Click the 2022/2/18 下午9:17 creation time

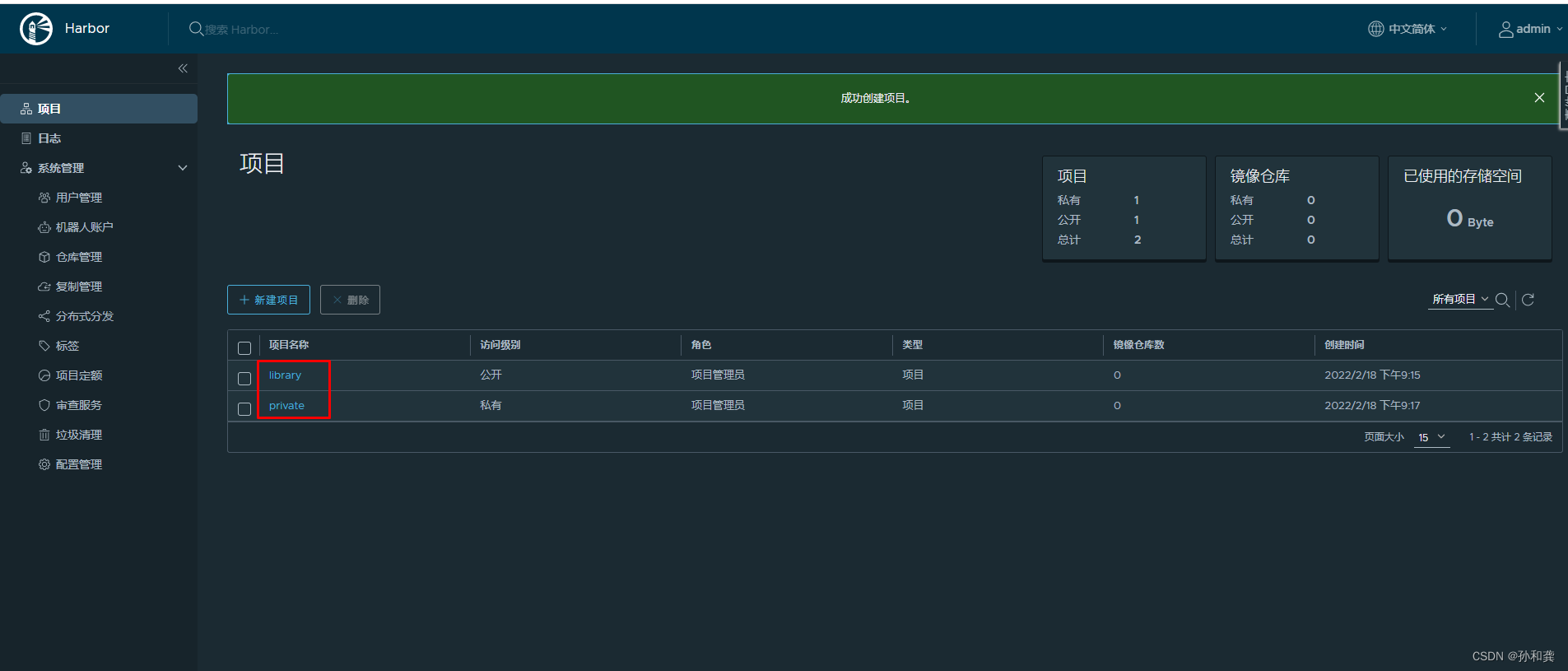pos(1372,405)
